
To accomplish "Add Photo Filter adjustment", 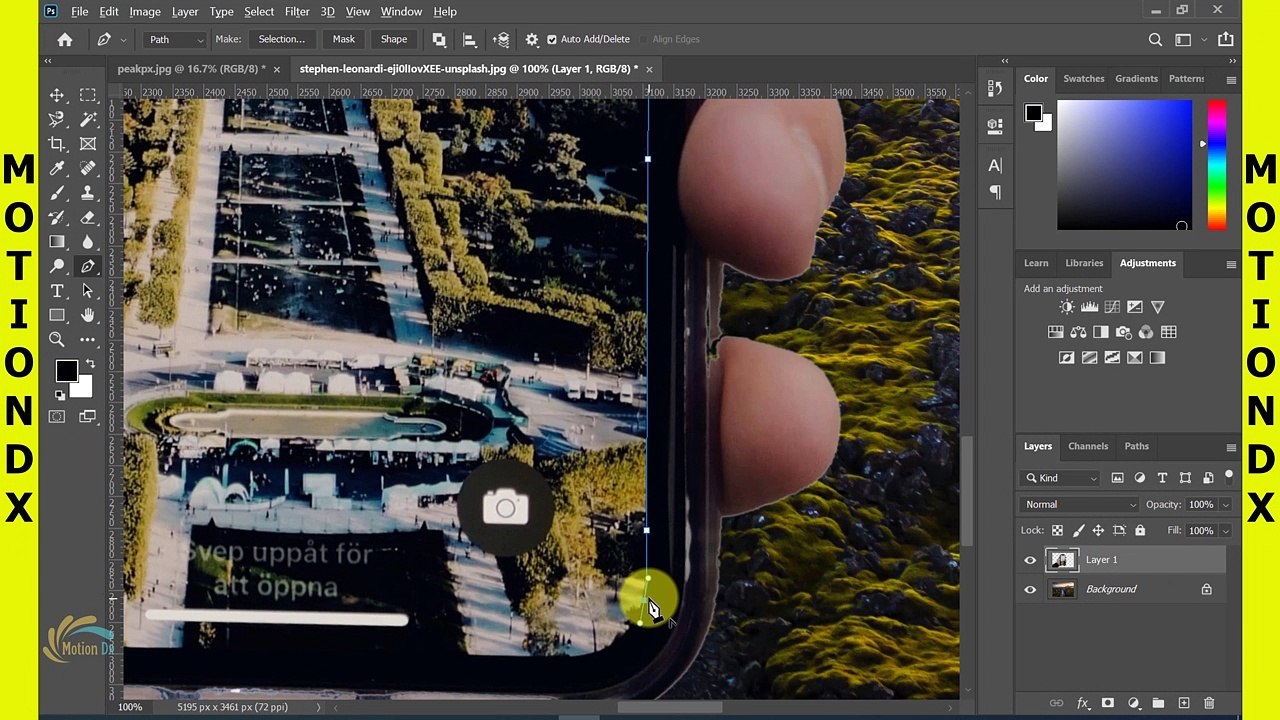I will click(x=1123, y=332).
